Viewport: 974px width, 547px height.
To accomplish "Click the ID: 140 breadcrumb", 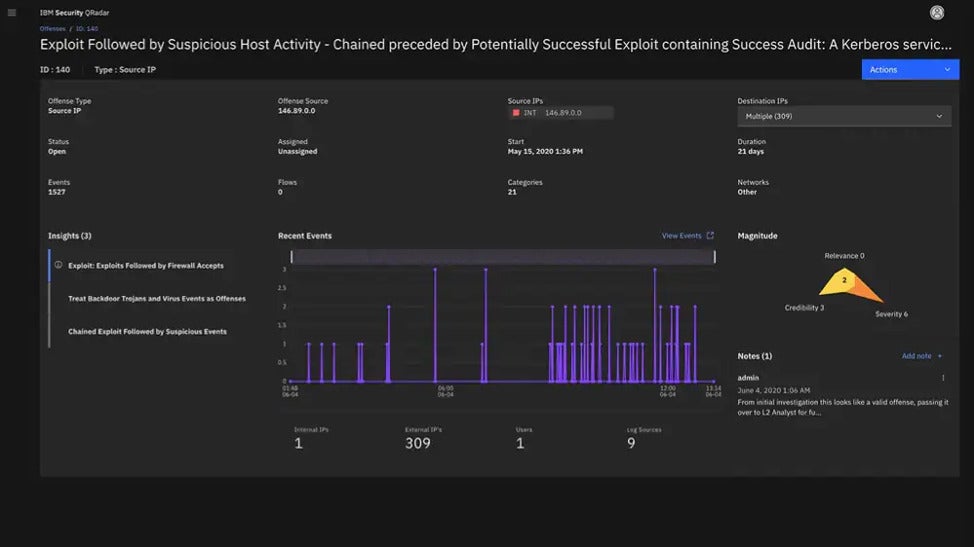I will (x=87, y=29).
